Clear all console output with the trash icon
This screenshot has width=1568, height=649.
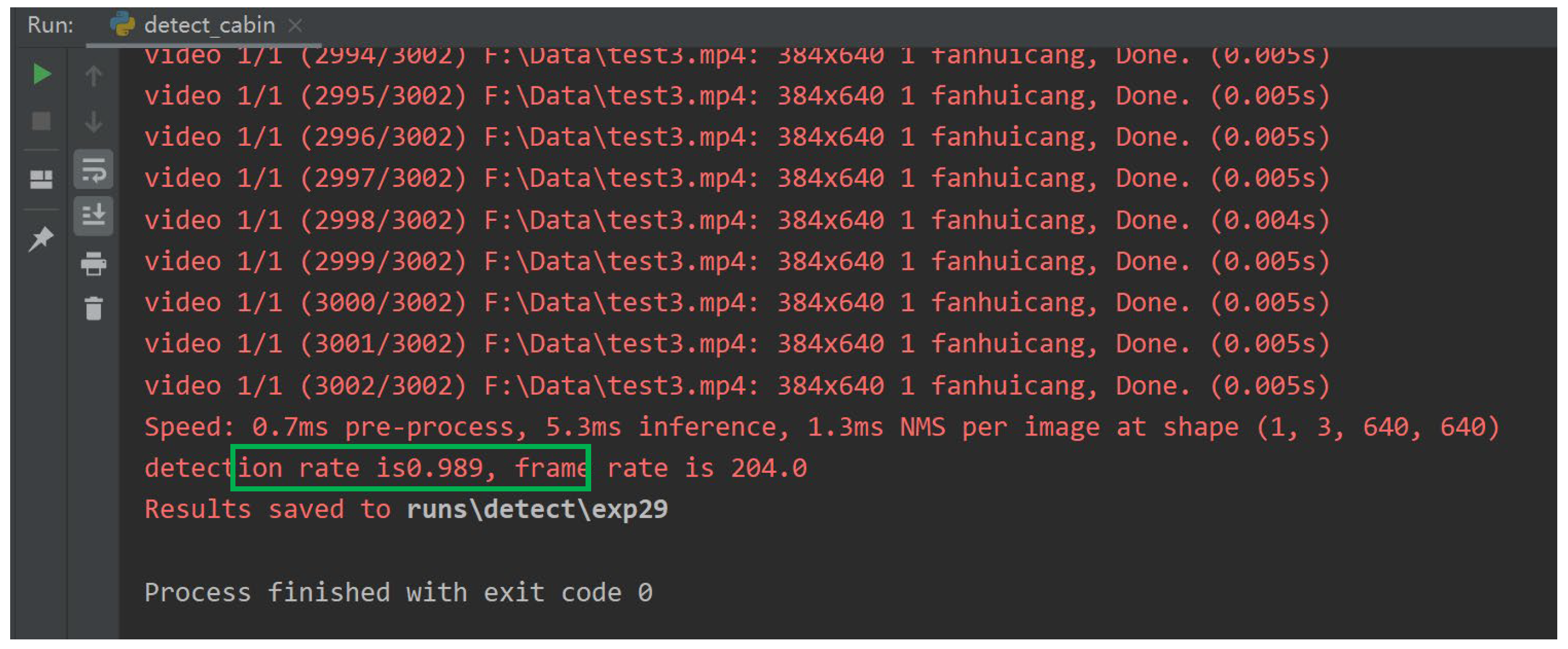(93, 308)
